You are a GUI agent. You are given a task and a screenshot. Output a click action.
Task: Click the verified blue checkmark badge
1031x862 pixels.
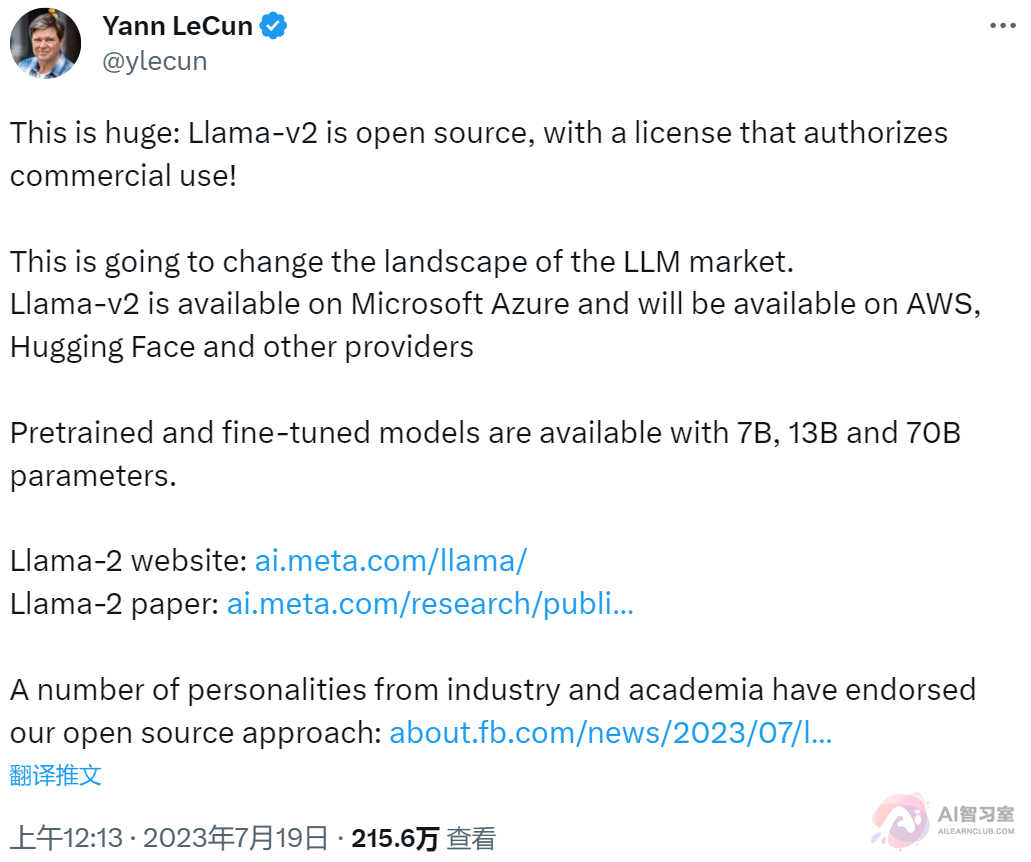tap(274, 25)
